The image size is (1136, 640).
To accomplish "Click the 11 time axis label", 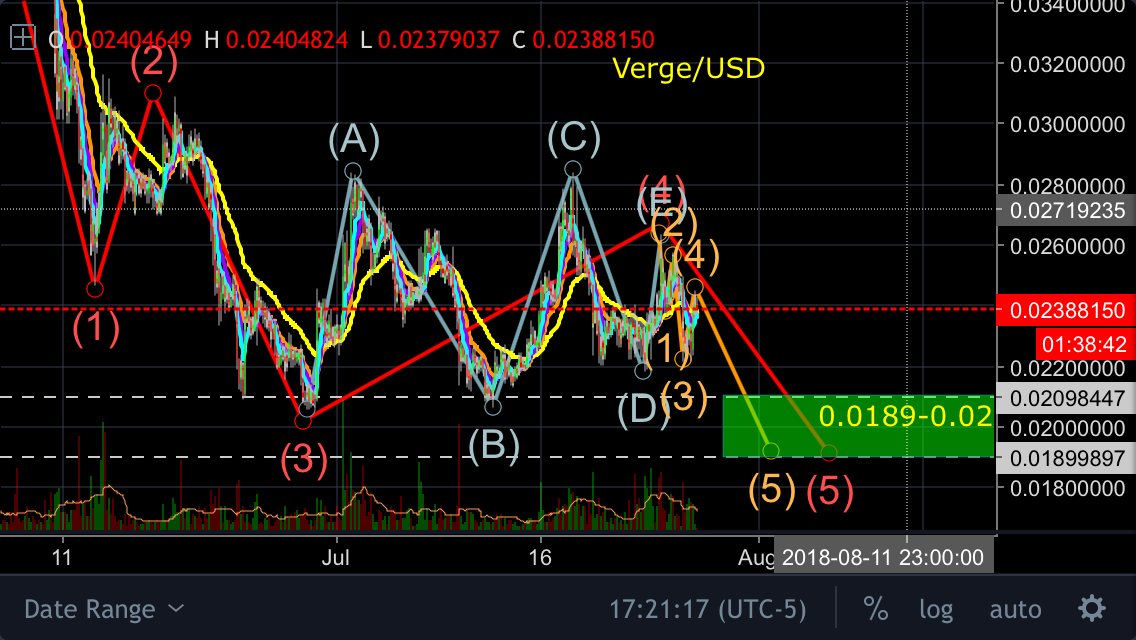I will (x=62, y=557).
